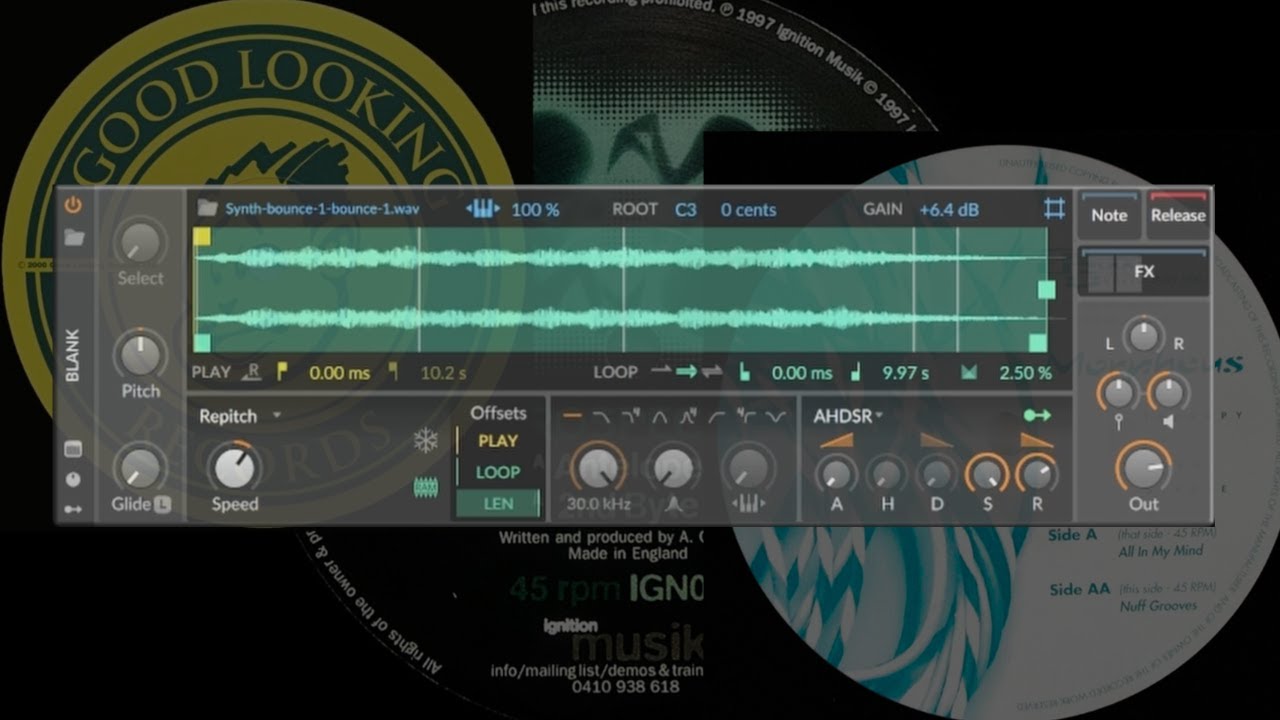Select the yellow play start marker
The width and height of the screenshot is (1280, 720).
click(202, 237)
